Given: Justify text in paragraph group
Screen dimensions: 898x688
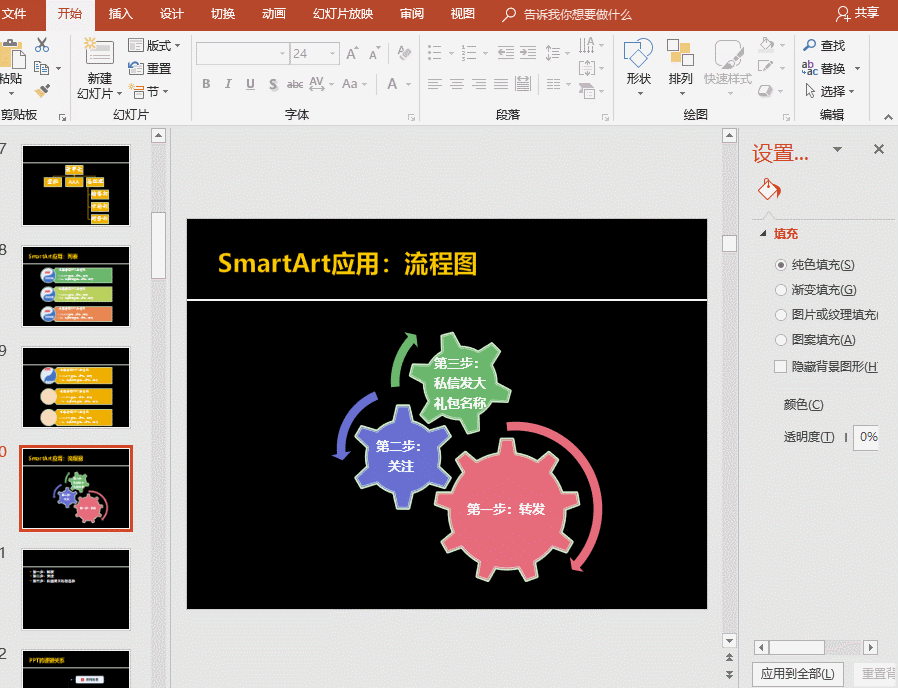Looking at the screenshot, I should (x=501, y=85).
